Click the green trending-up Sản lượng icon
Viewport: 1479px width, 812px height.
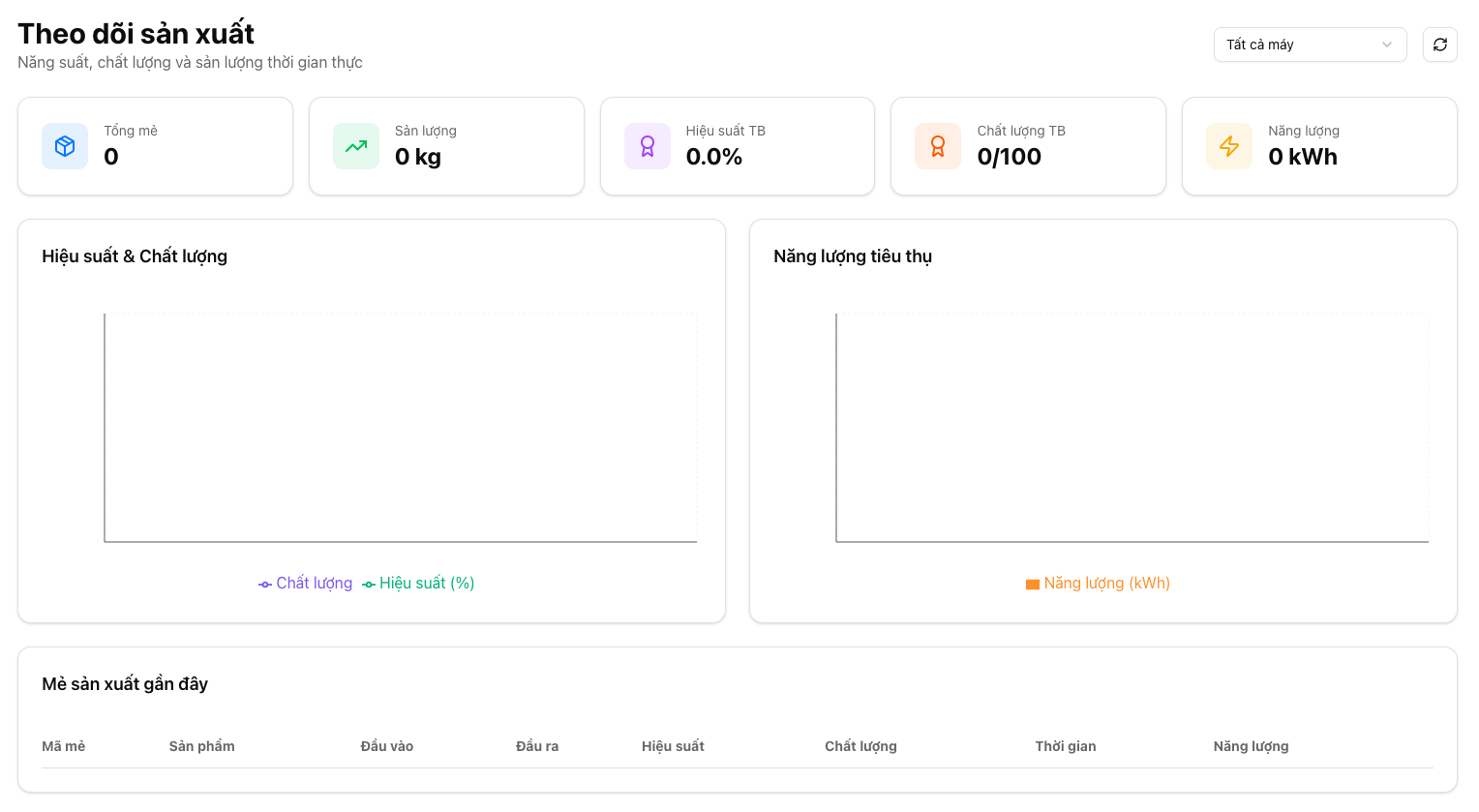(356, 146)
